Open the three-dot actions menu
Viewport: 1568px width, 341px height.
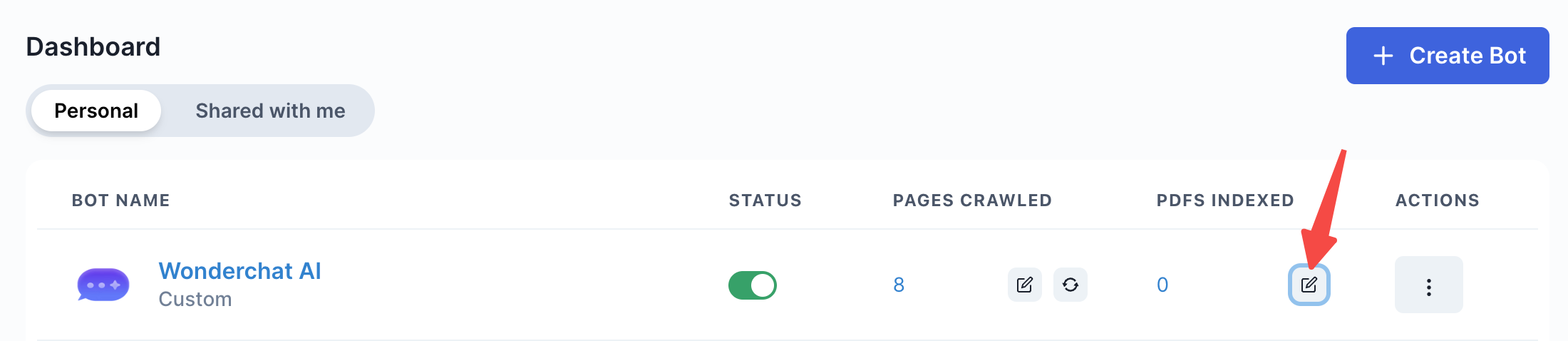pyautogui.click(x=1428, y=285)
